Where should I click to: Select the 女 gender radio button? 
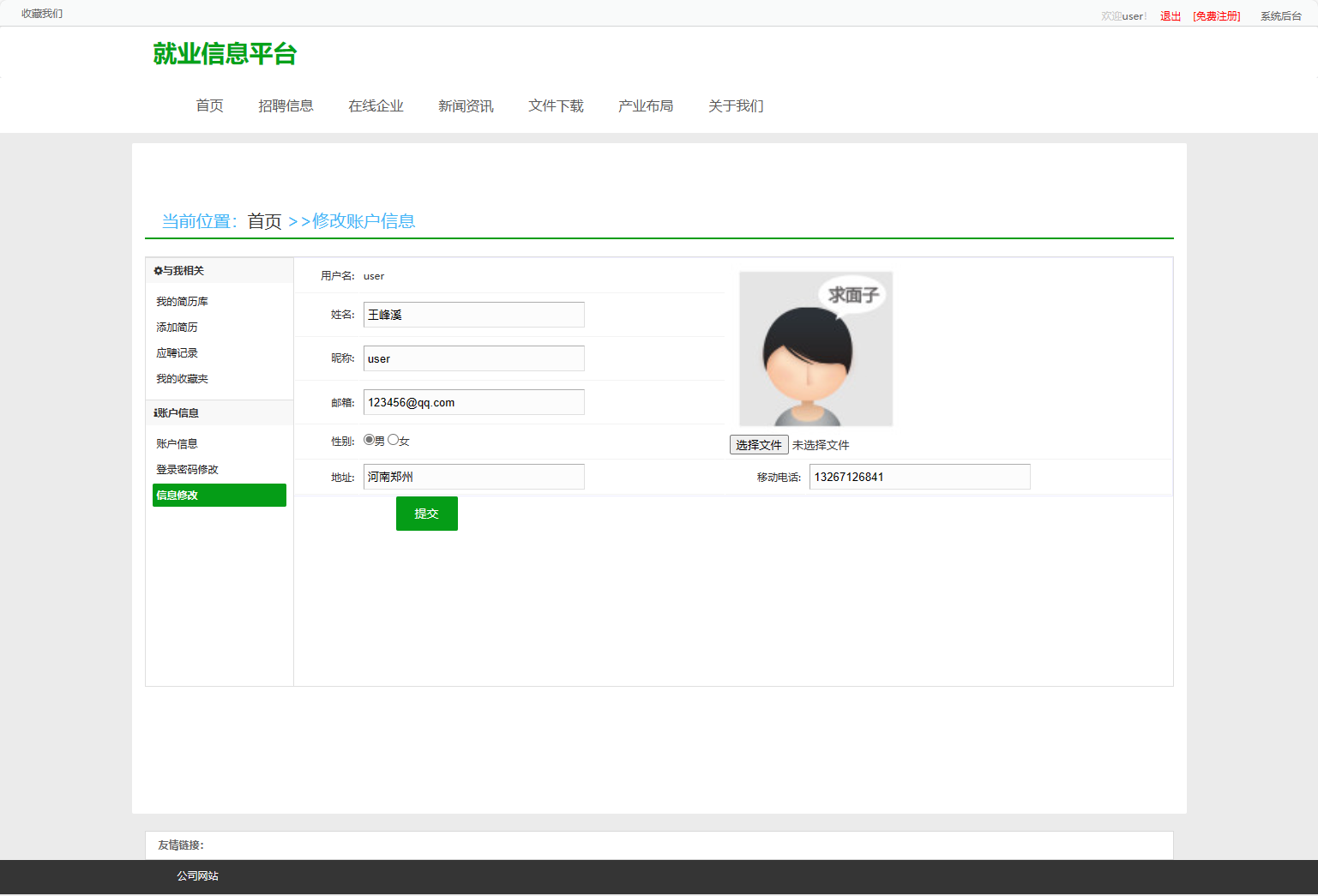coord(392,438)
